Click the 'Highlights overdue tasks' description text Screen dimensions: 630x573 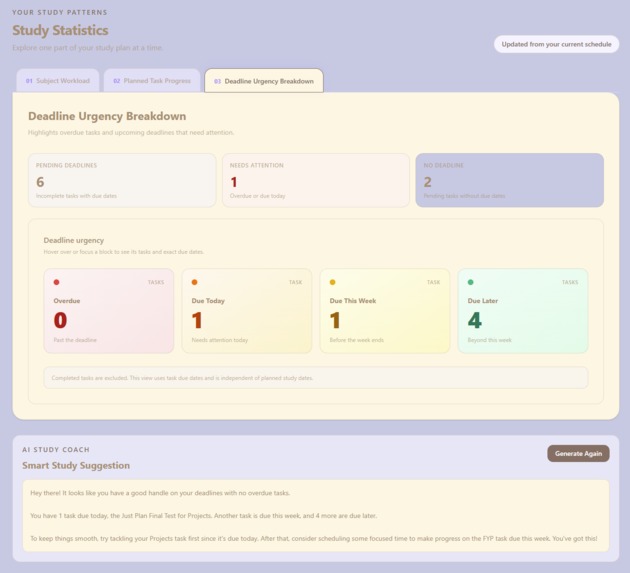coord(131,132)
